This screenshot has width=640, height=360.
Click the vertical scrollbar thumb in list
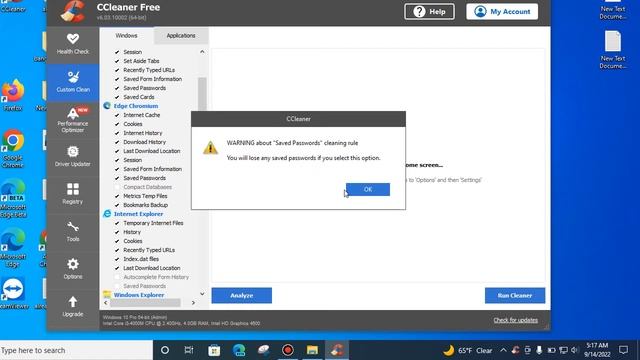[x=202, y=94]
